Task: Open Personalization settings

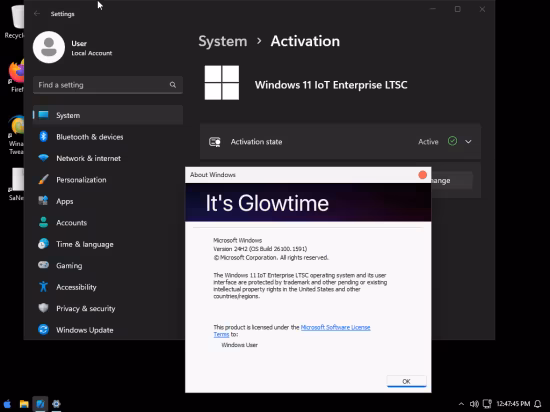Action: tap(108, 180)
